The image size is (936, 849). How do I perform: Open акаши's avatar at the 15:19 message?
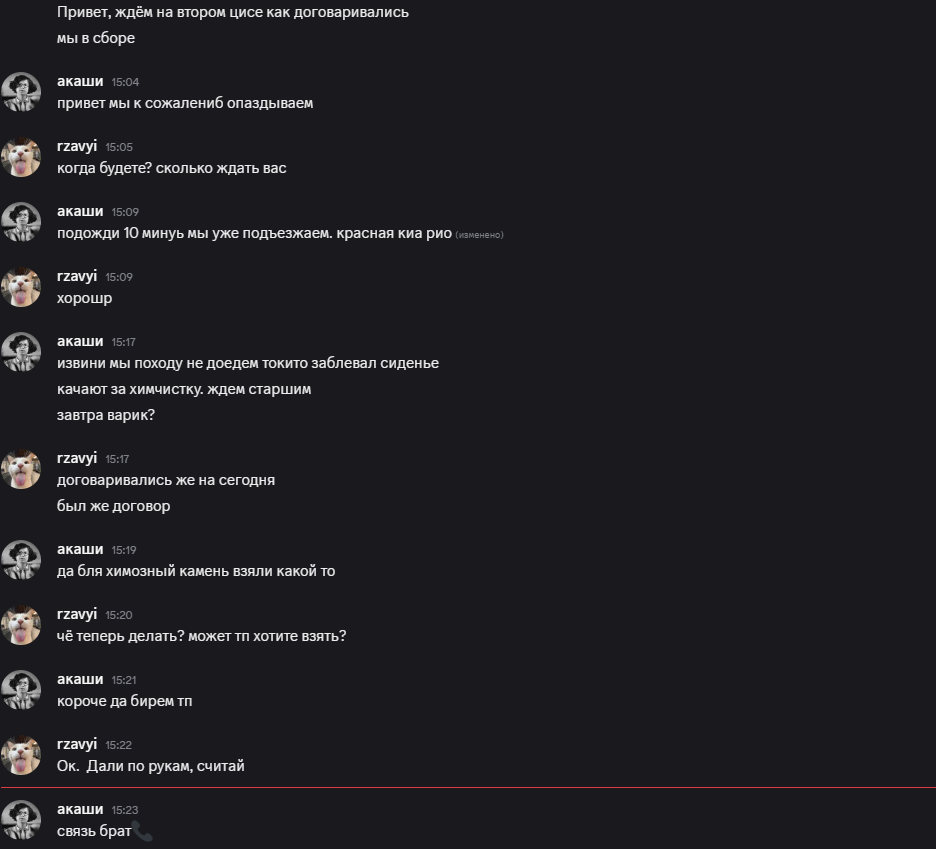coord(21,560)
